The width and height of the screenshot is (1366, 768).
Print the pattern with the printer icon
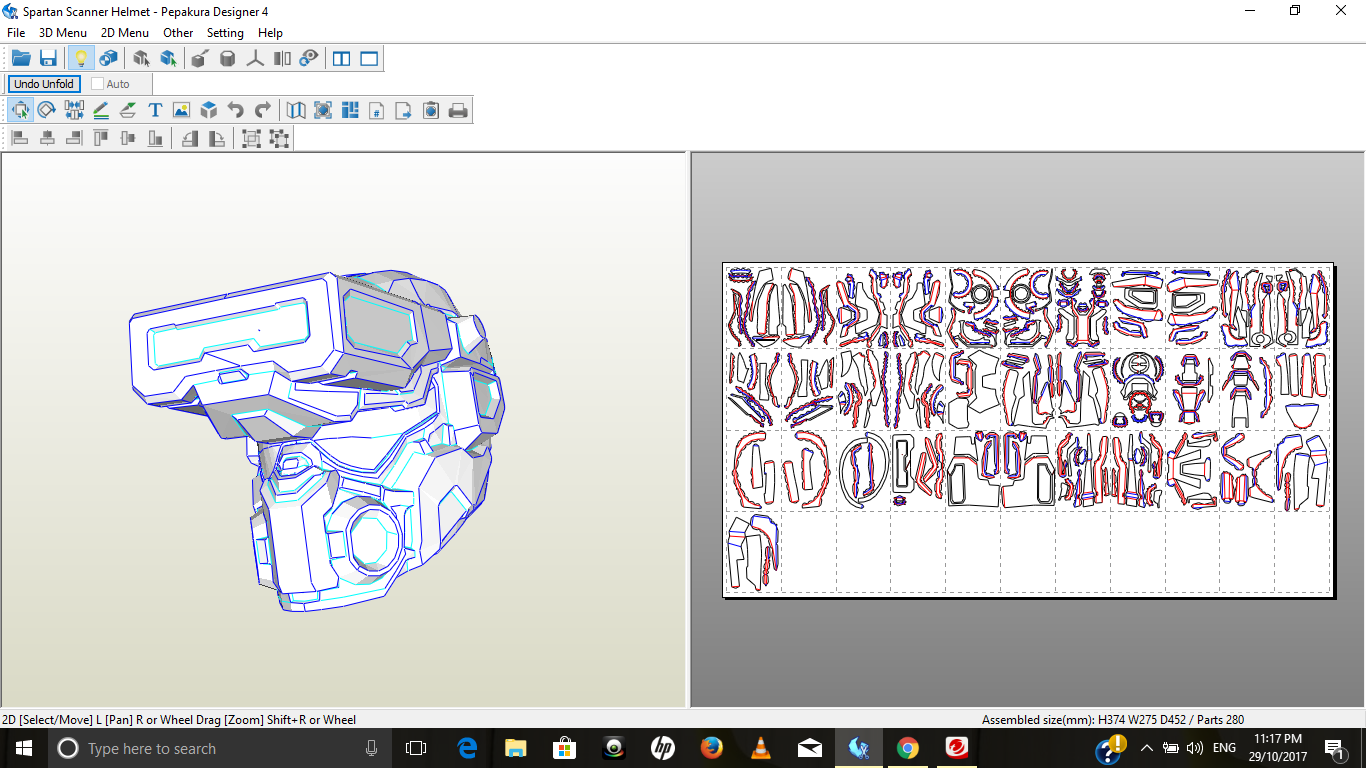[x=458, y=110]
